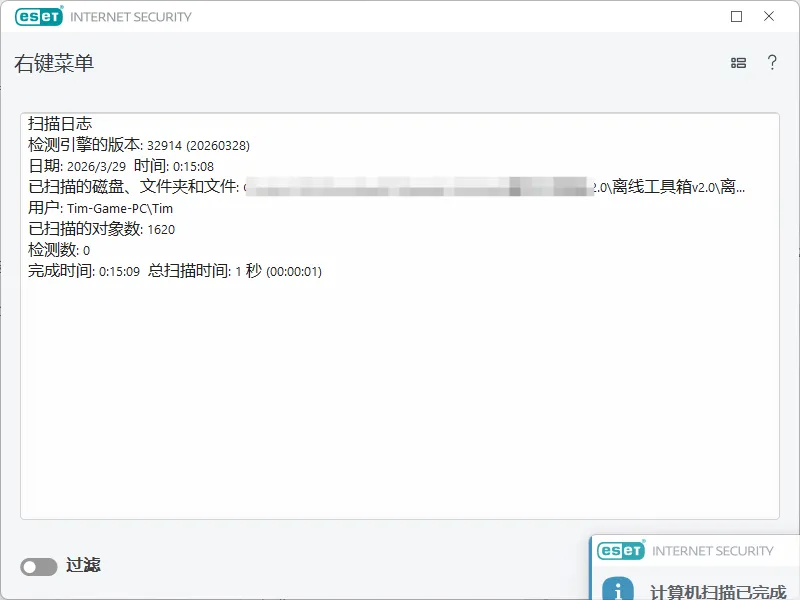Enable the 过滤 filter toggle switch
The height and width of the screenshot is (600, 800).
tap(39, 566)
